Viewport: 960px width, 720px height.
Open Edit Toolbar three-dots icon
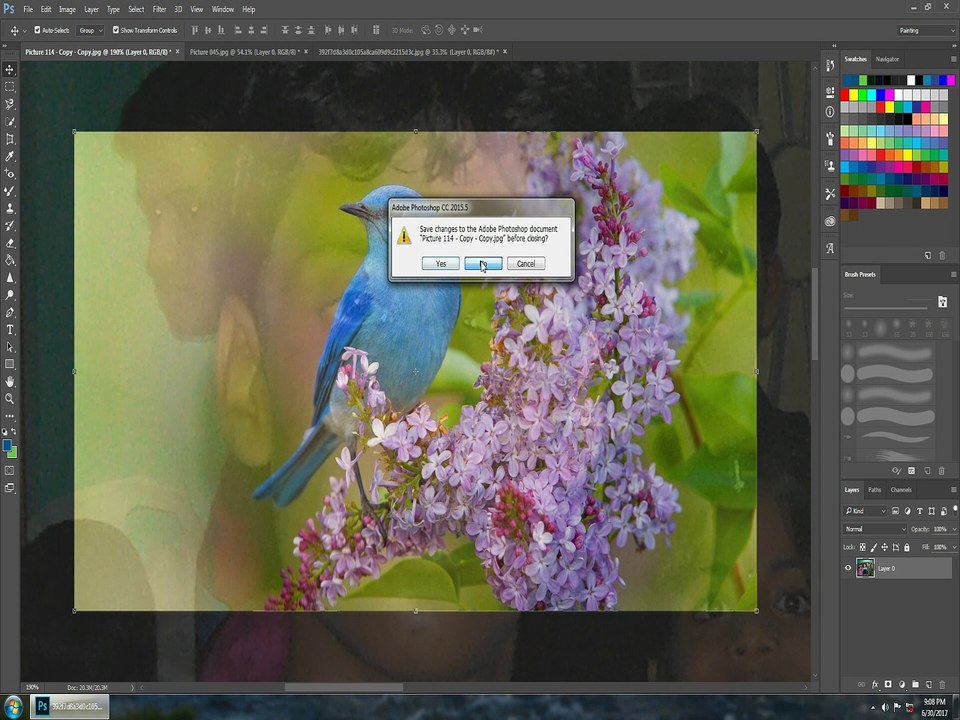coord(10,416)
